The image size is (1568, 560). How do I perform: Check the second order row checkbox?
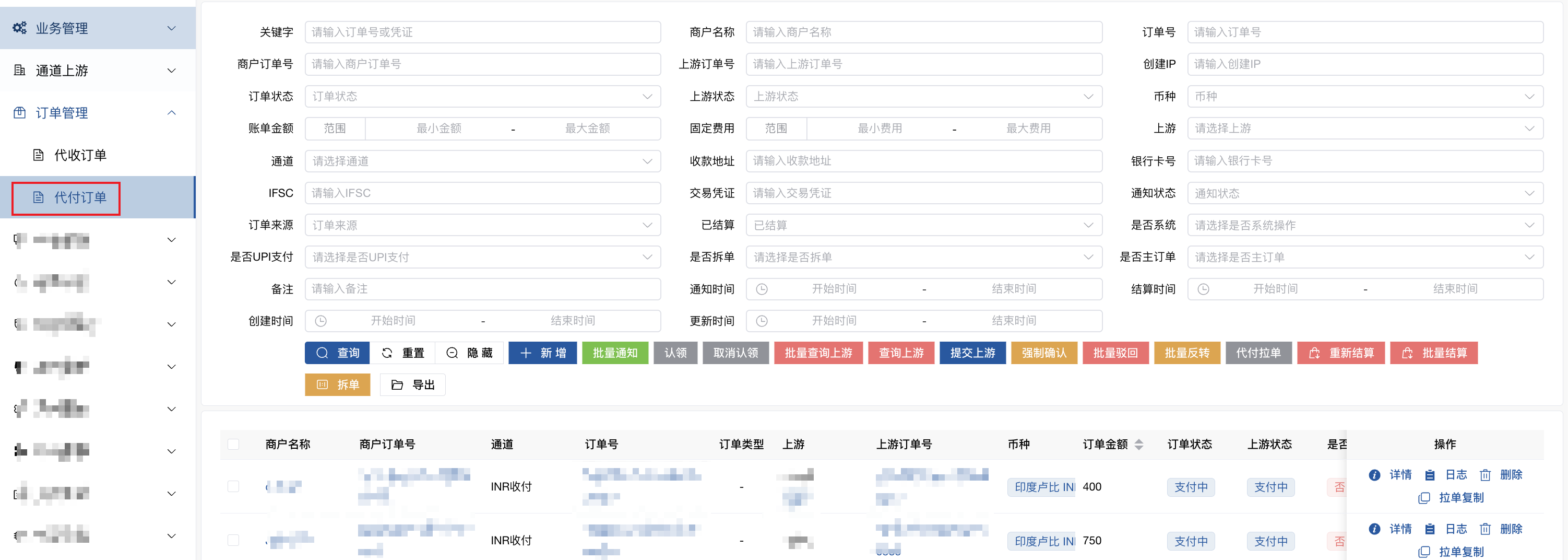[233, 540]
